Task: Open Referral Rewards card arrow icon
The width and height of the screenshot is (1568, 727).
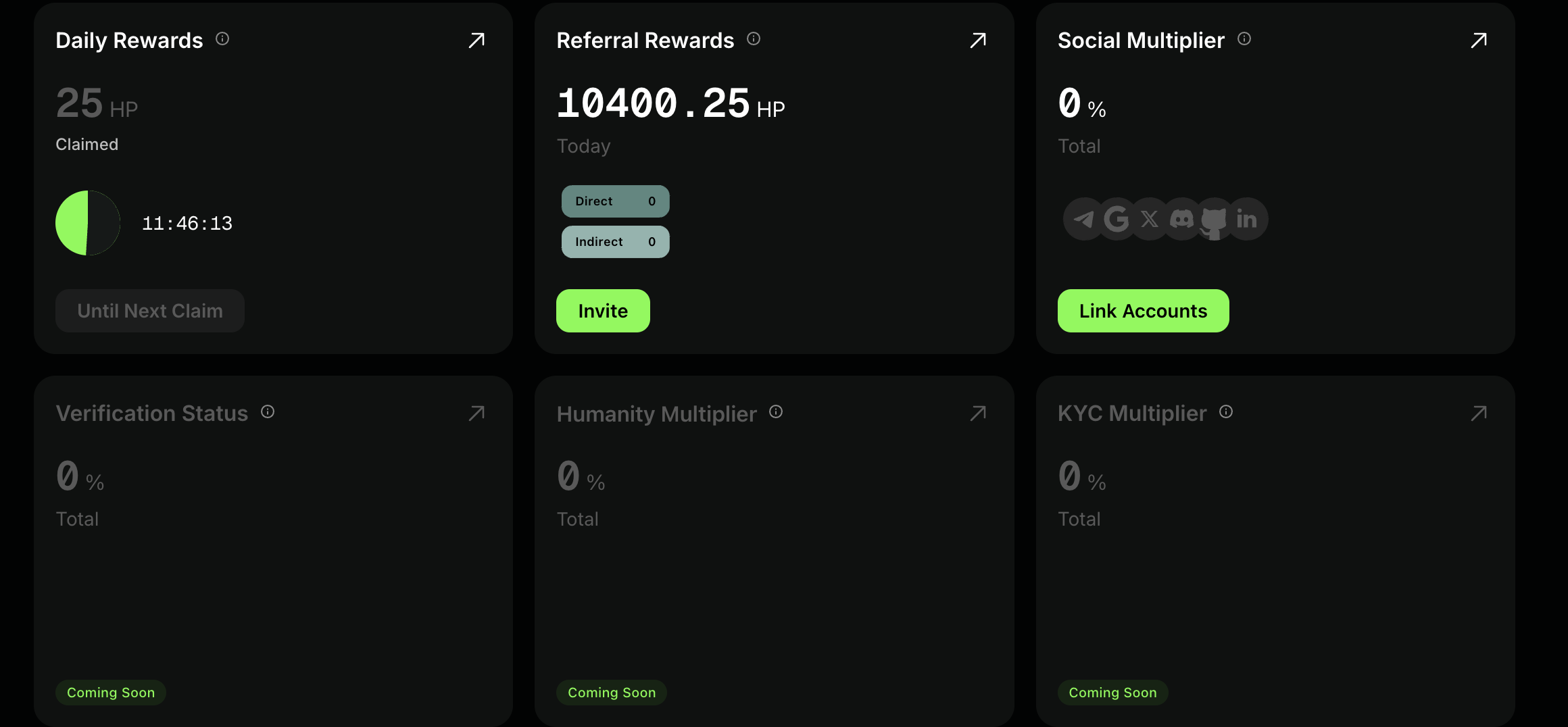Action: pos(978,41)
